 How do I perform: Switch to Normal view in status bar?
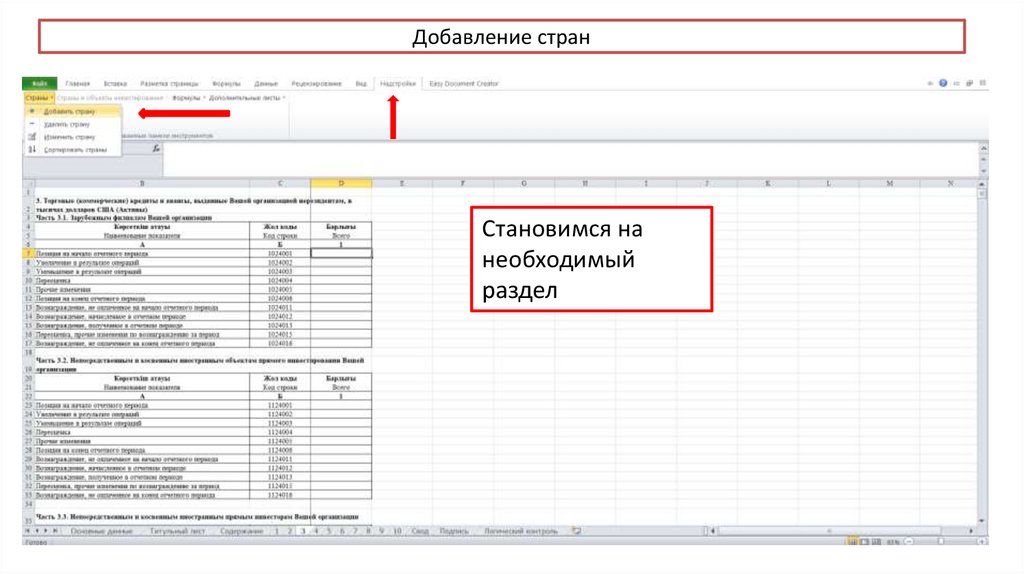(x=853, y=541)
